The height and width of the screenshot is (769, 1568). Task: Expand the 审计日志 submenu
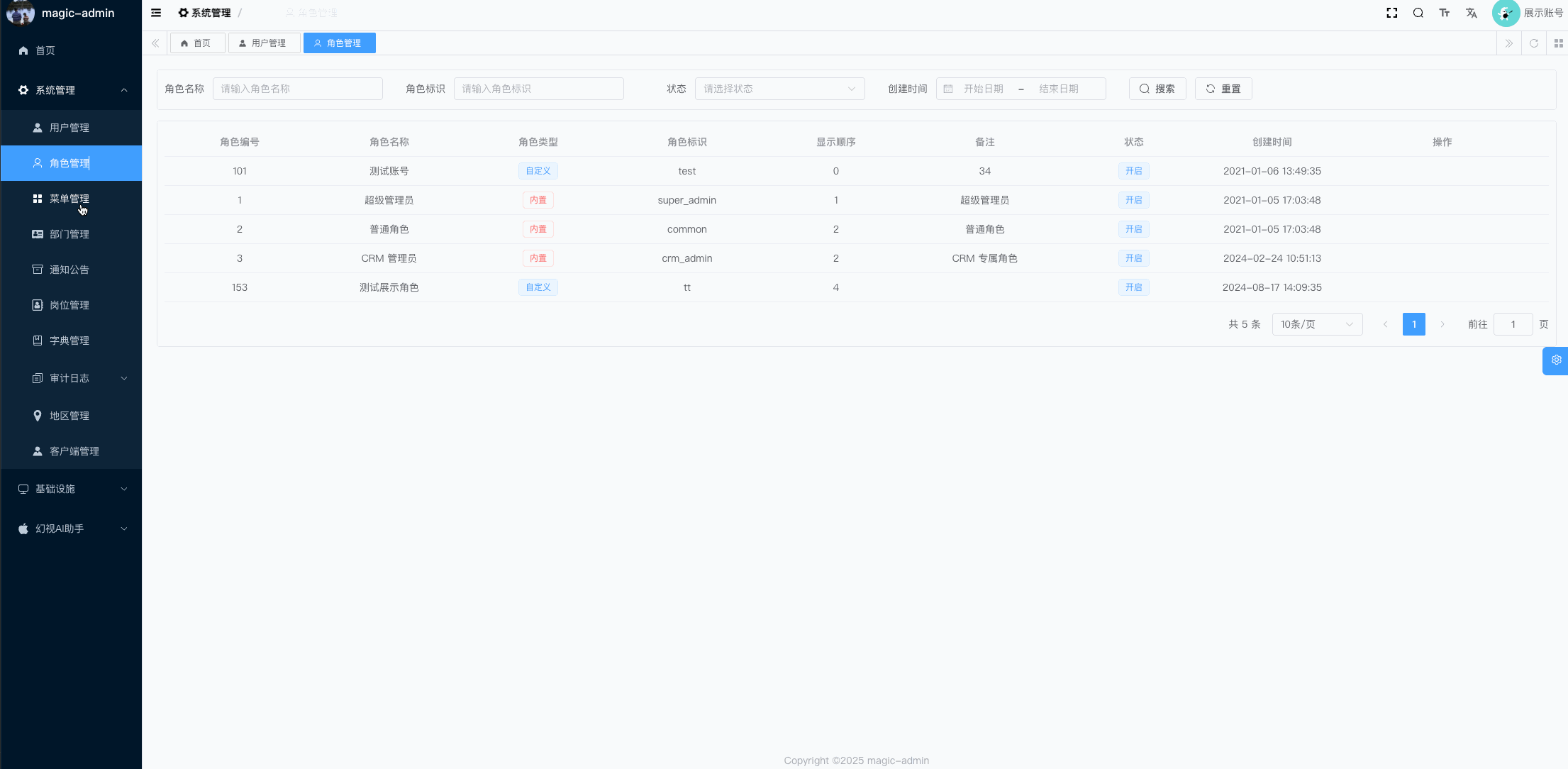point(71,378)
